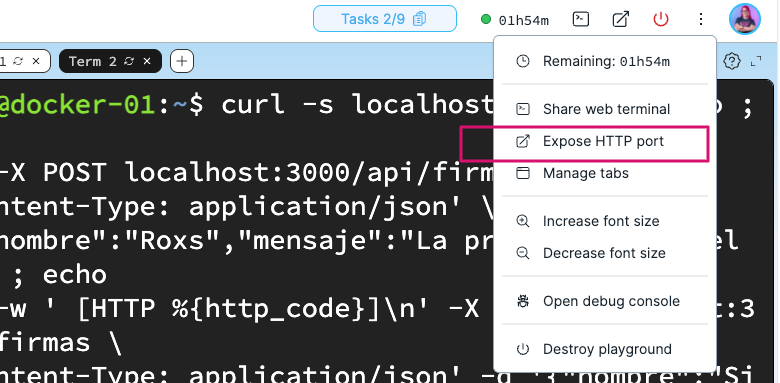Screen dimensions: 780x383
Task: Click the clock icon beside Remaining
Action: pos(522,61)
